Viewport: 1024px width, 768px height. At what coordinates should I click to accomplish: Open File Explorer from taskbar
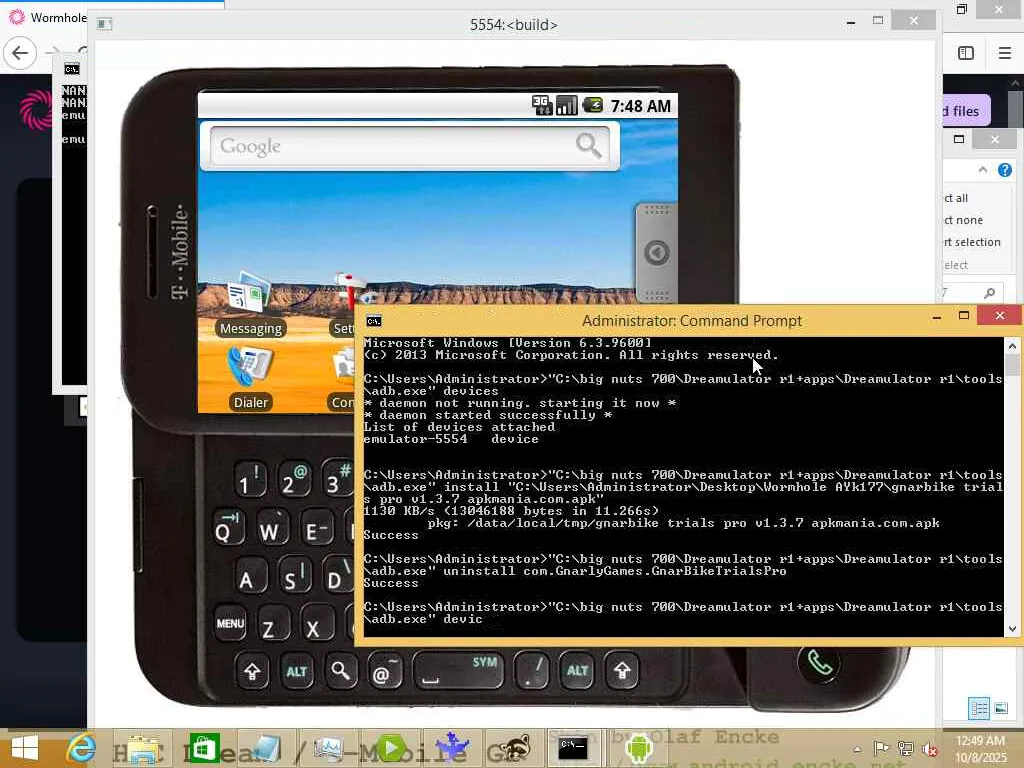(x=141, y=748)
